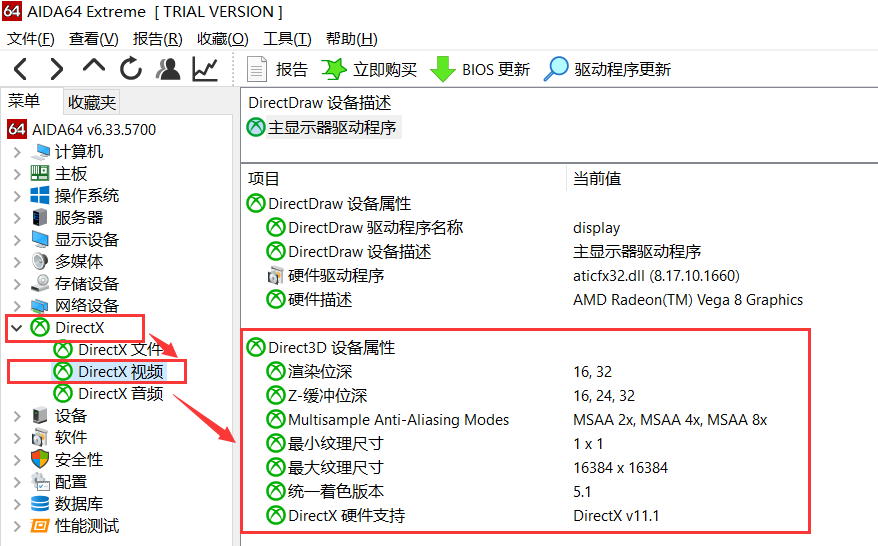878x546 pixels.
Task: Expand the 数据库 tree node
Action: [x=17, y=503]
